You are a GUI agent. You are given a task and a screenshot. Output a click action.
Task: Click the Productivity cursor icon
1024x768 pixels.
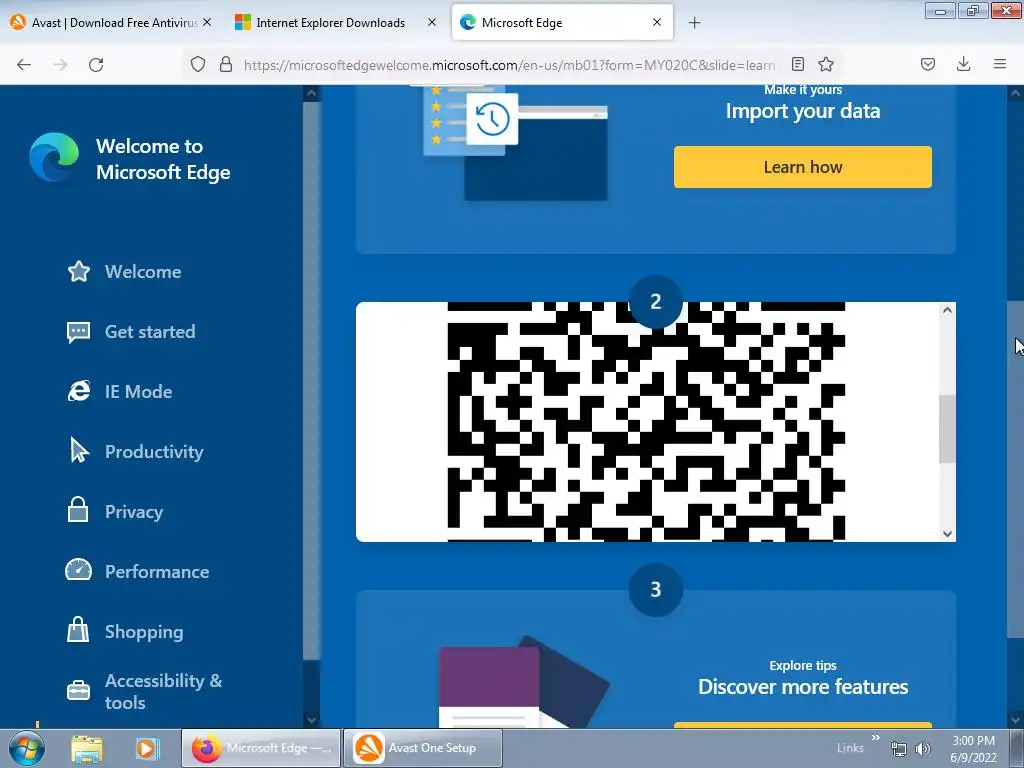pos(79,451)
